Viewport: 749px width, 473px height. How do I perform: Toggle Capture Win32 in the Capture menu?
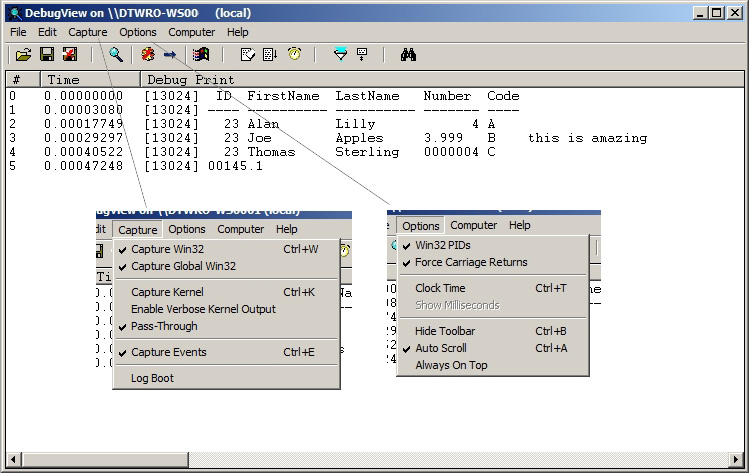pyautogui.click(x=226, y=249)
